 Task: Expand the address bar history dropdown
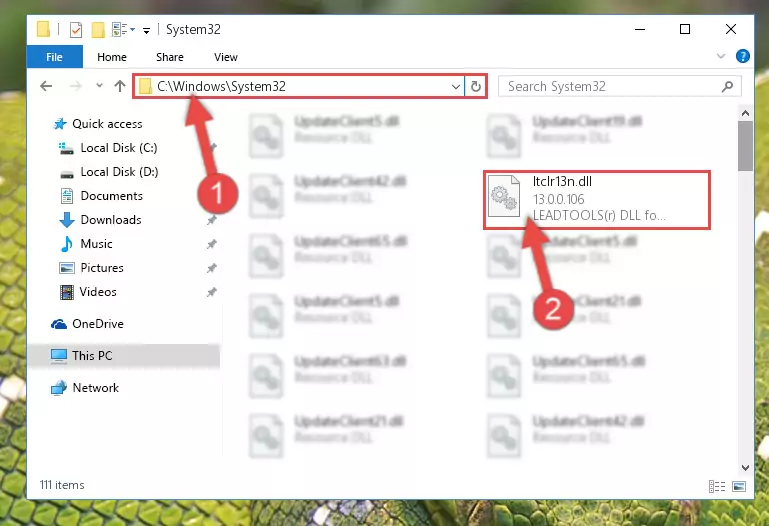[456, 87]
